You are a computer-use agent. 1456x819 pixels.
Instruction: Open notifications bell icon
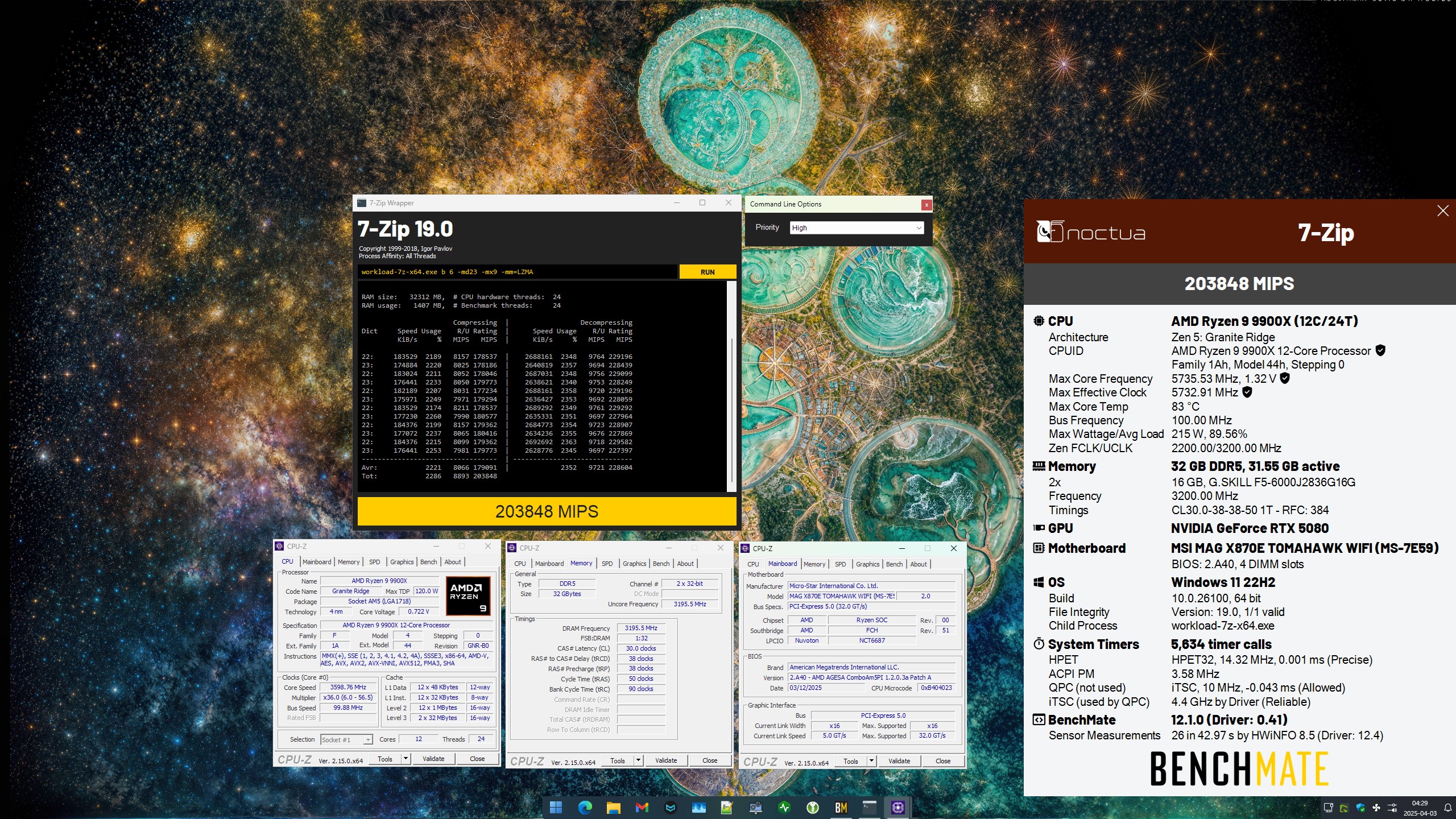(x=1448, y=808)
